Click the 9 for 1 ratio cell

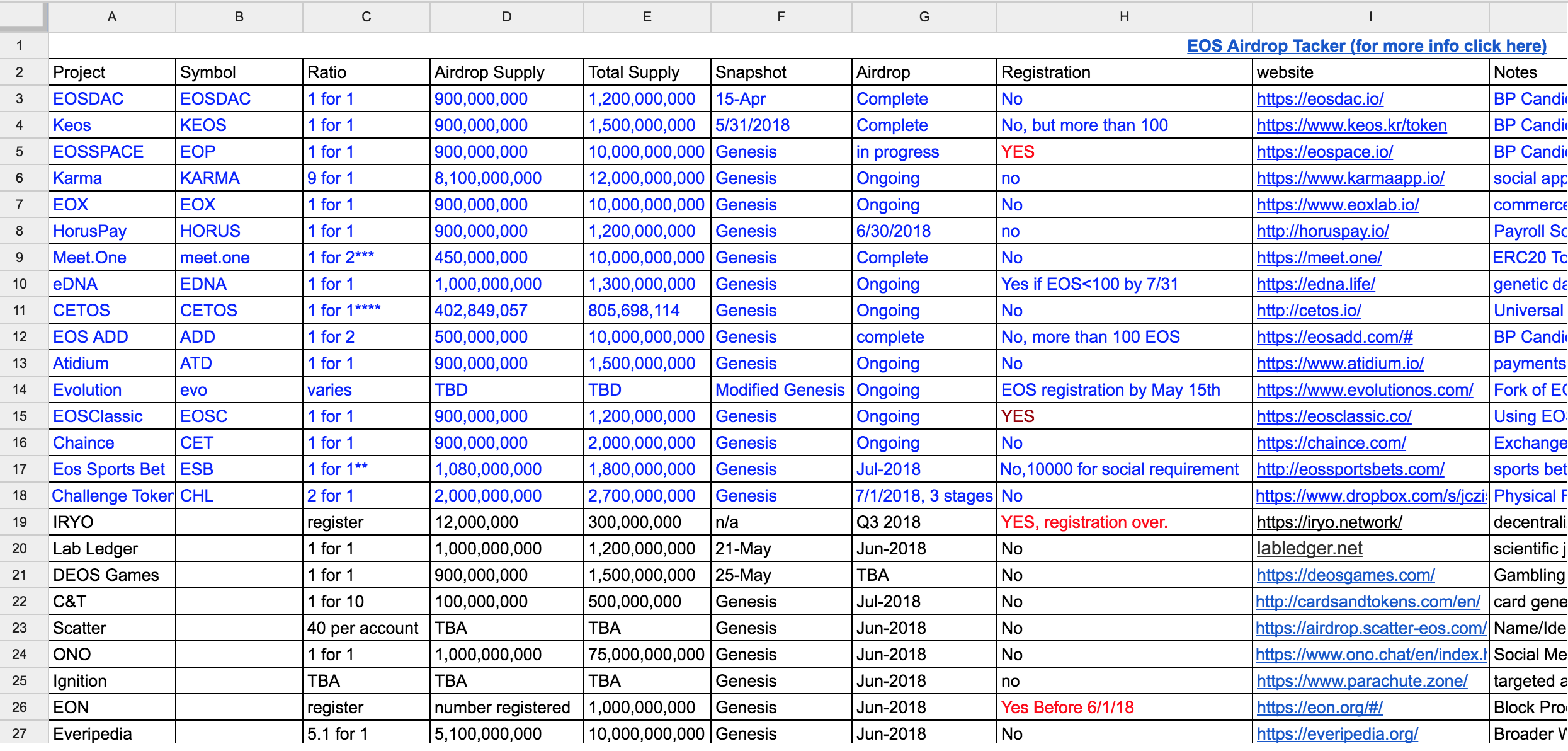366,178
